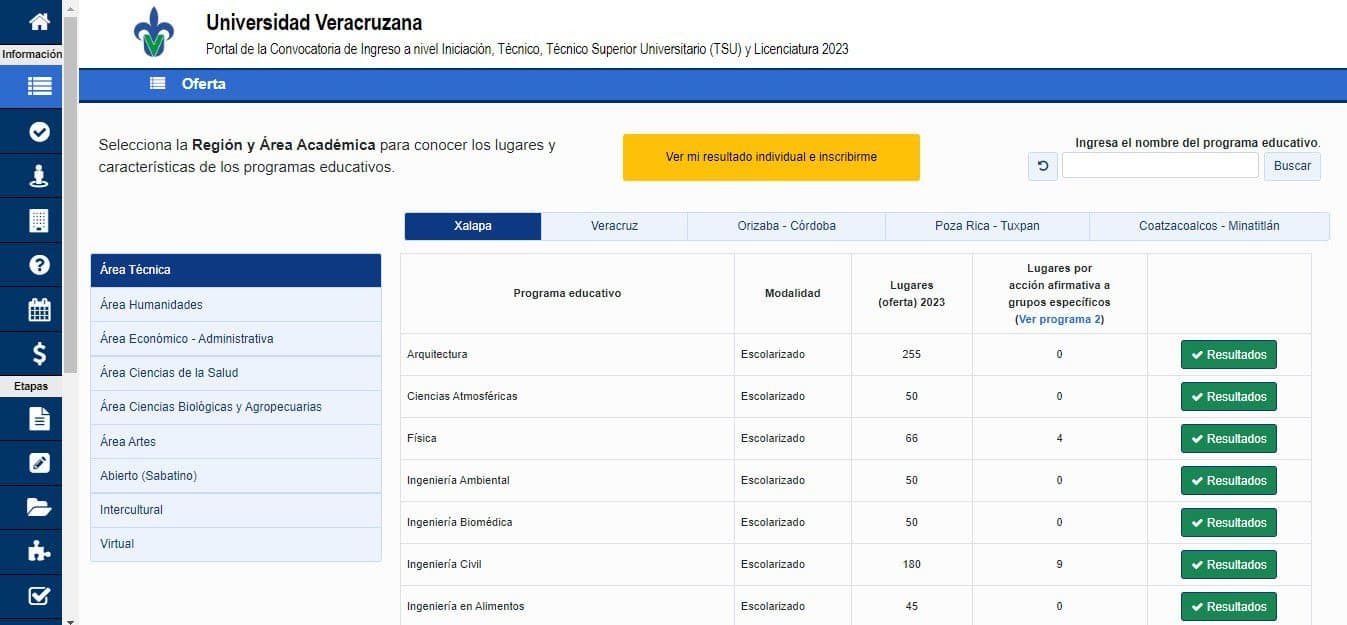Open the Ver programa 2 link
1347x625 pixels.
tap(1060, 320)
